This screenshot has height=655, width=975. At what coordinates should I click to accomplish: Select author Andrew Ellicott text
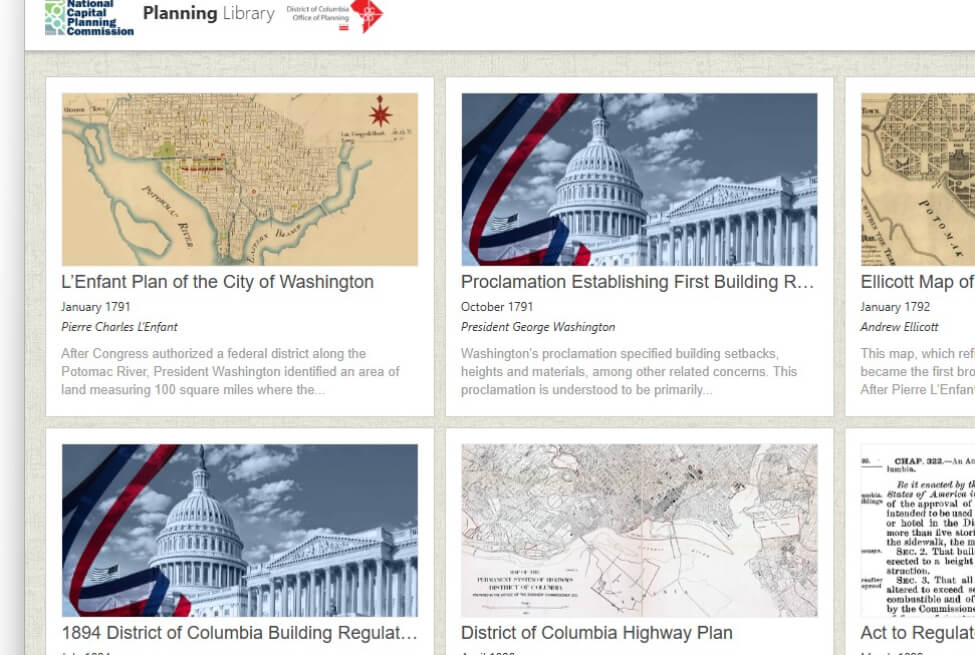point(899,327)
